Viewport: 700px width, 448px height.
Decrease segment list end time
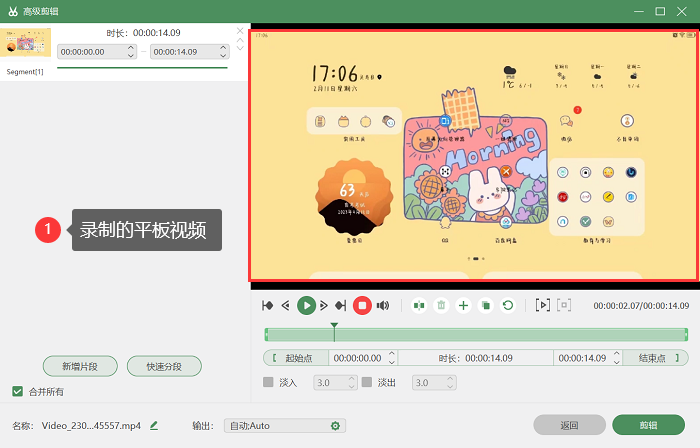click(x=223, y=55)
